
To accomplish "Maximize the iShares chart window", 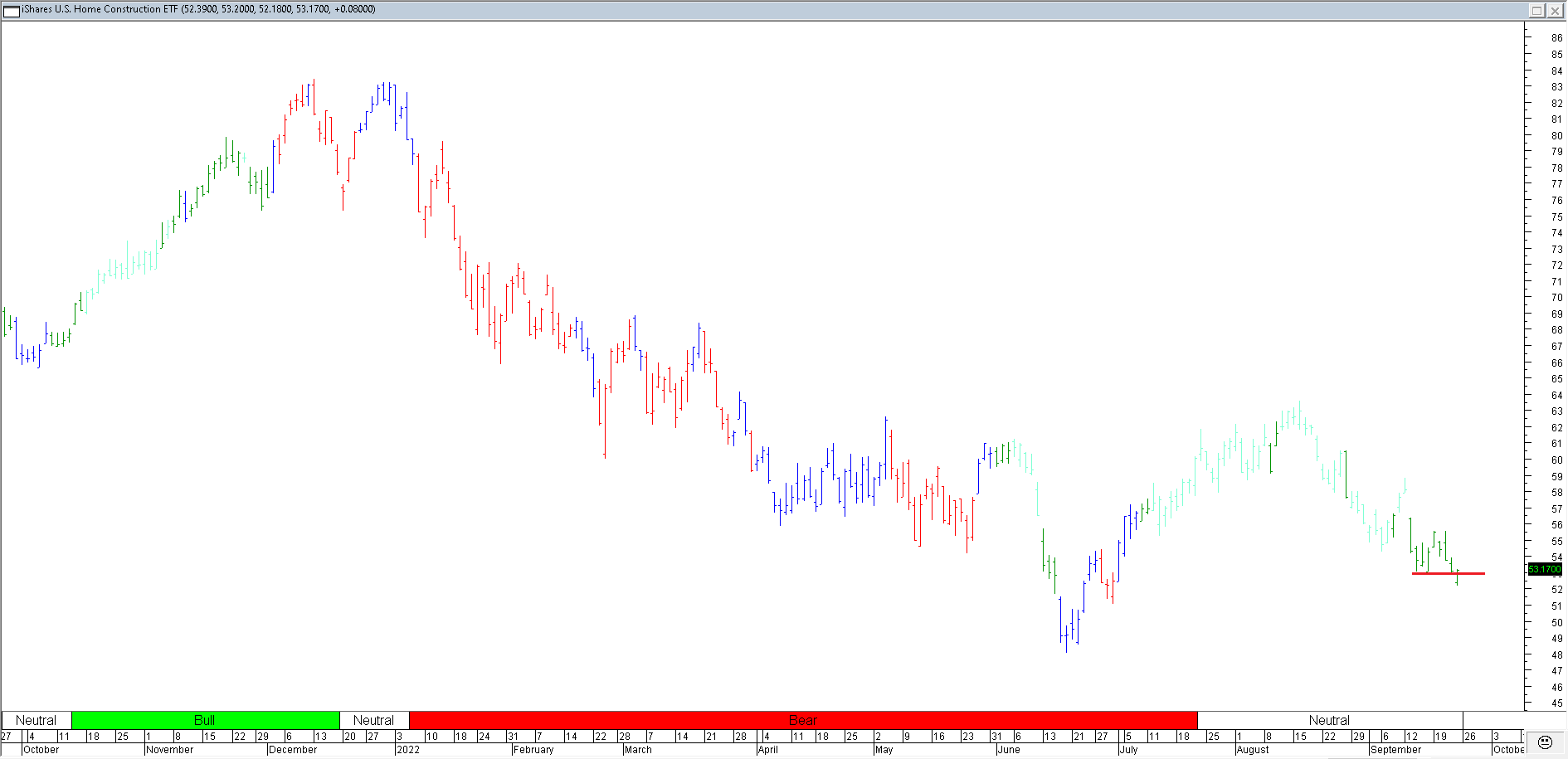I will point(1536,10).
